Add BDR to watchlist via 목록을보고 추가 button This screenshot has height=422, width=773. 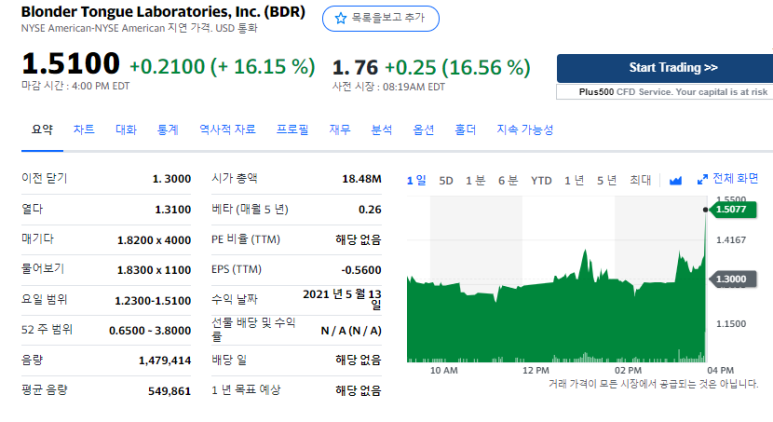pos(381,19)
